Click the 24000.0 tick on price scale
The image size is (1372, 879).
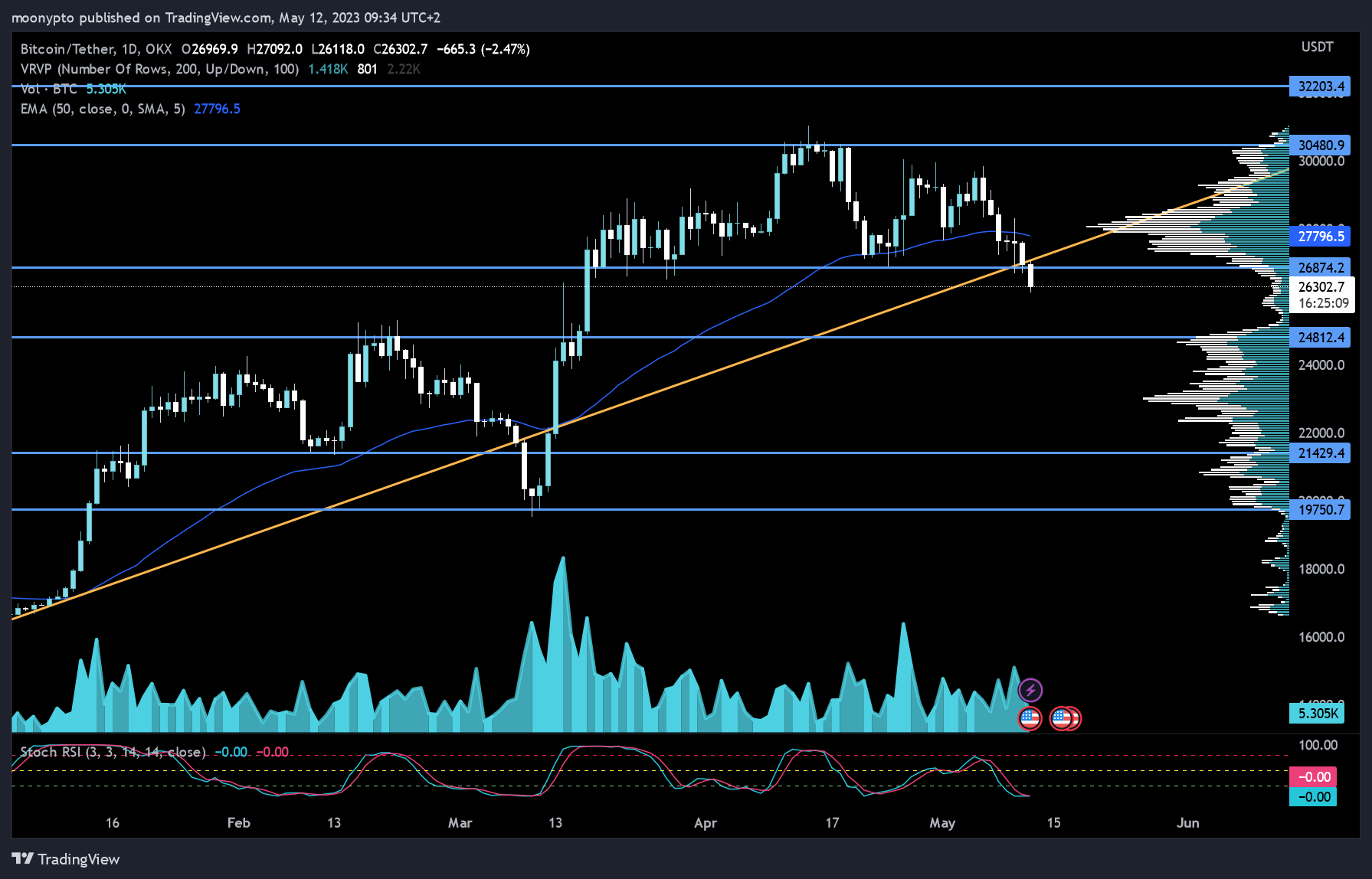tap(1321, 364)
